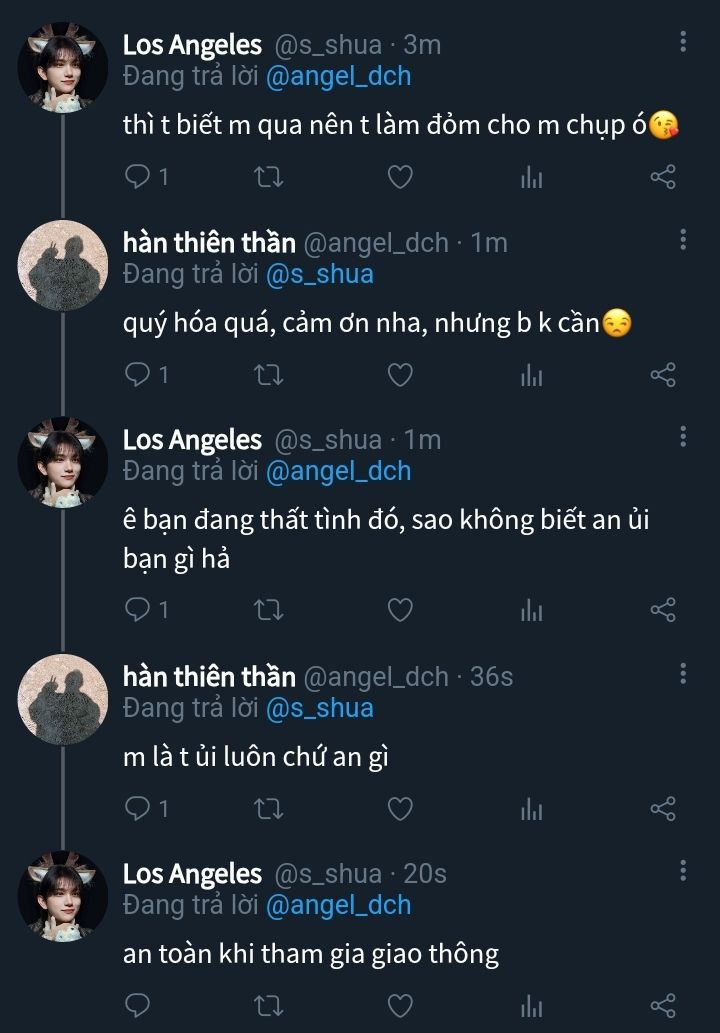Share the last tweet "an toàn khi tham gia"

pos(663,1005)
